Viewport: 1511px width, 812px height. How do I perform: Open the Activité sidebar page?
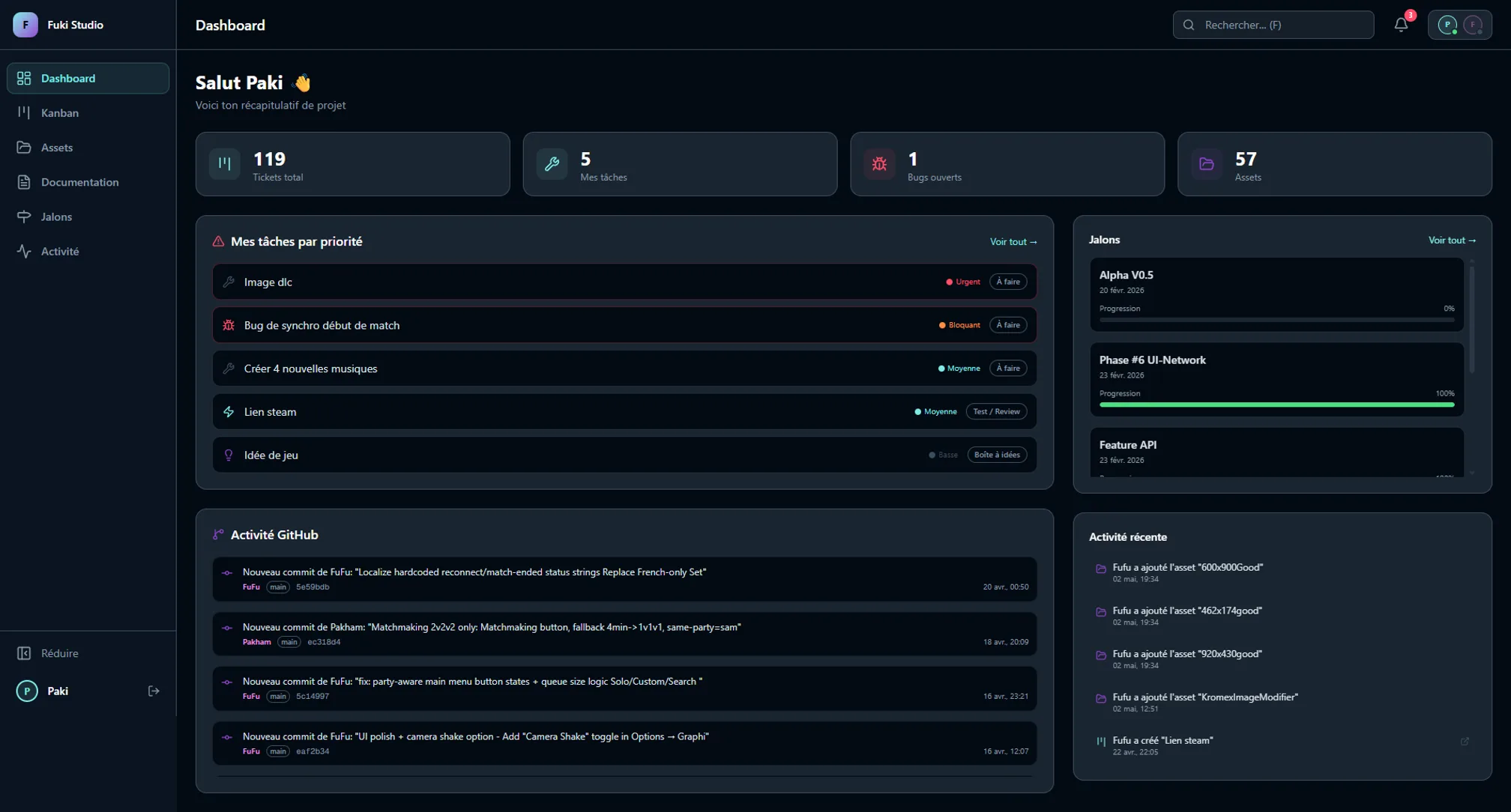point(88,251)
